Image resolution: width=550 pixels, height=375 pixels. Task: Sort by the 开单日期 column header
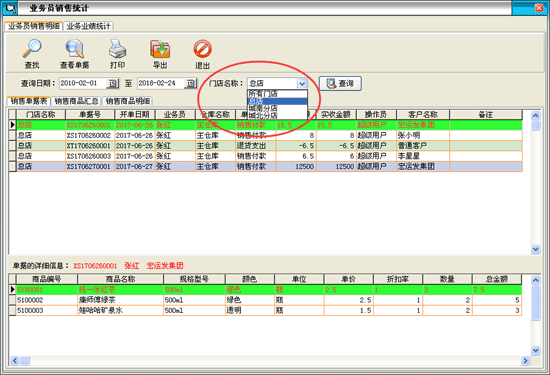pyautogui.click(x=135, y=115)
